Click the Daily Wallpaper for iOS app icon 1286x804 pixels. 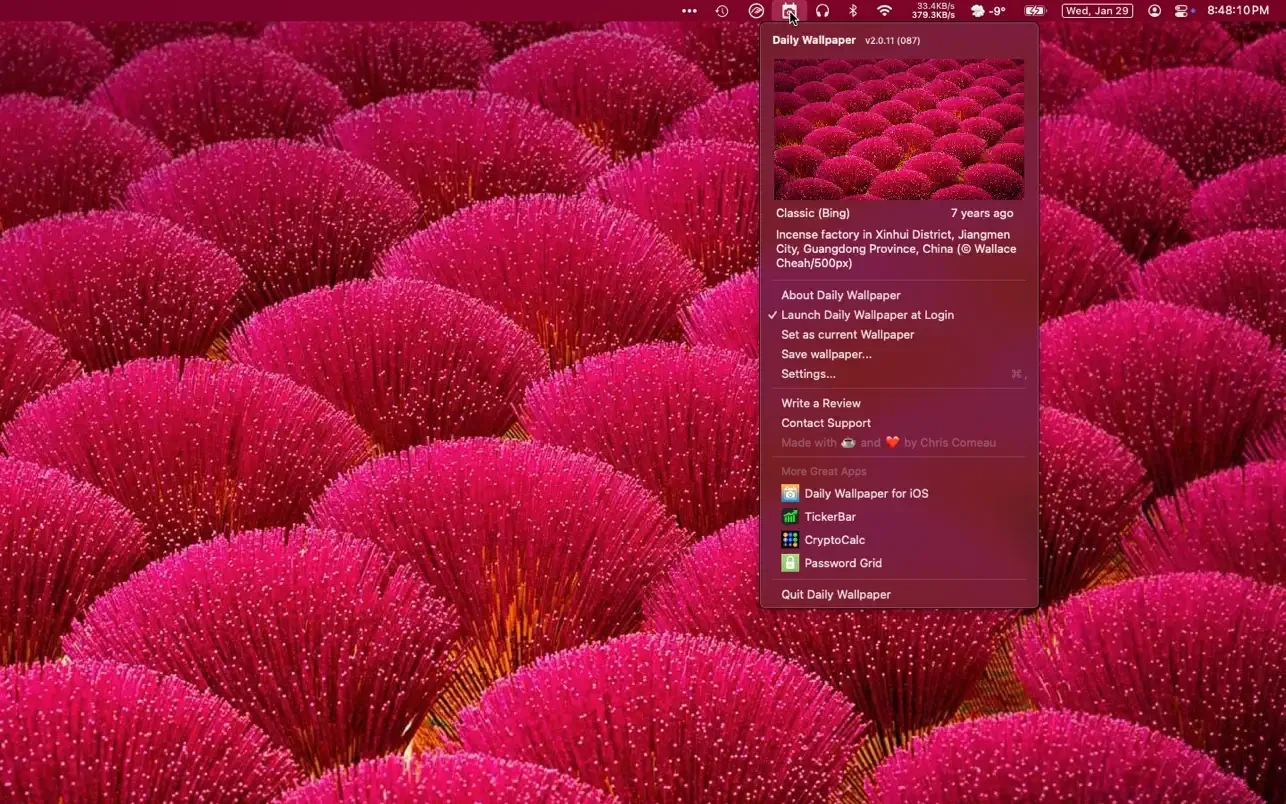click(x=790, y=493)
